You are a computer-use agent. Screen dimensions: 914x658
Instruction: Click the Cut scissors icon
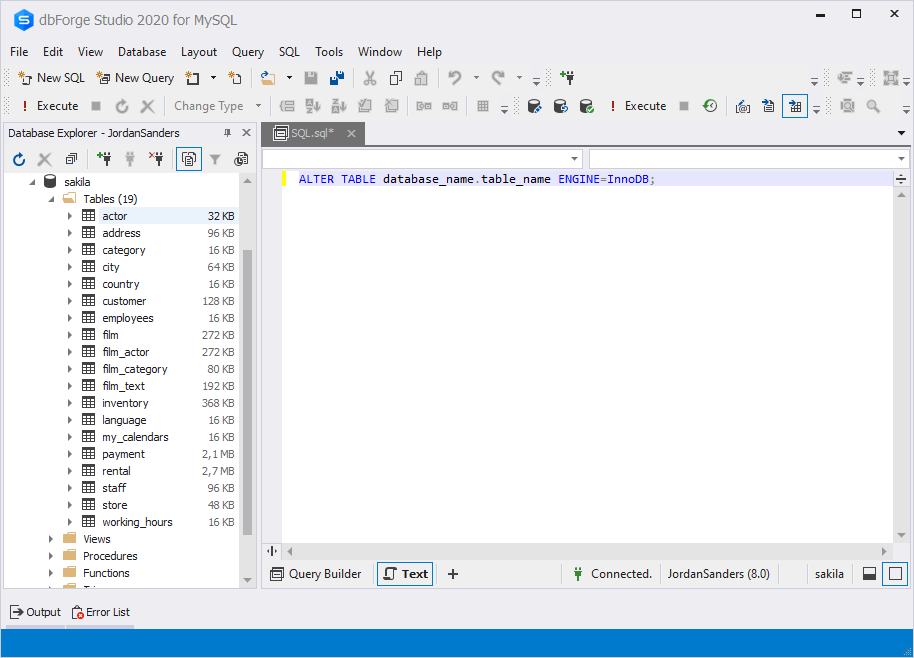pyautogui.click(x=370, y=78)
